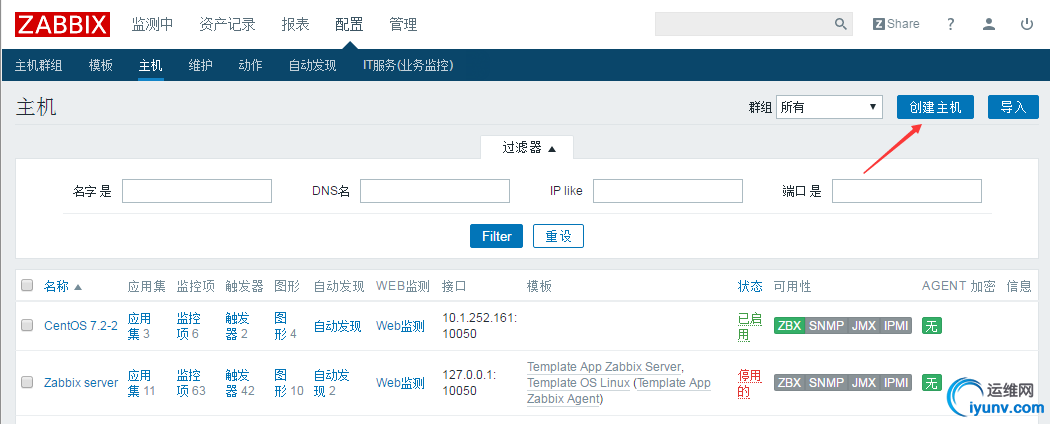Select the 主机 submenu tab
The width and height of the screenshot is (1050, 424).
(151, 66)
